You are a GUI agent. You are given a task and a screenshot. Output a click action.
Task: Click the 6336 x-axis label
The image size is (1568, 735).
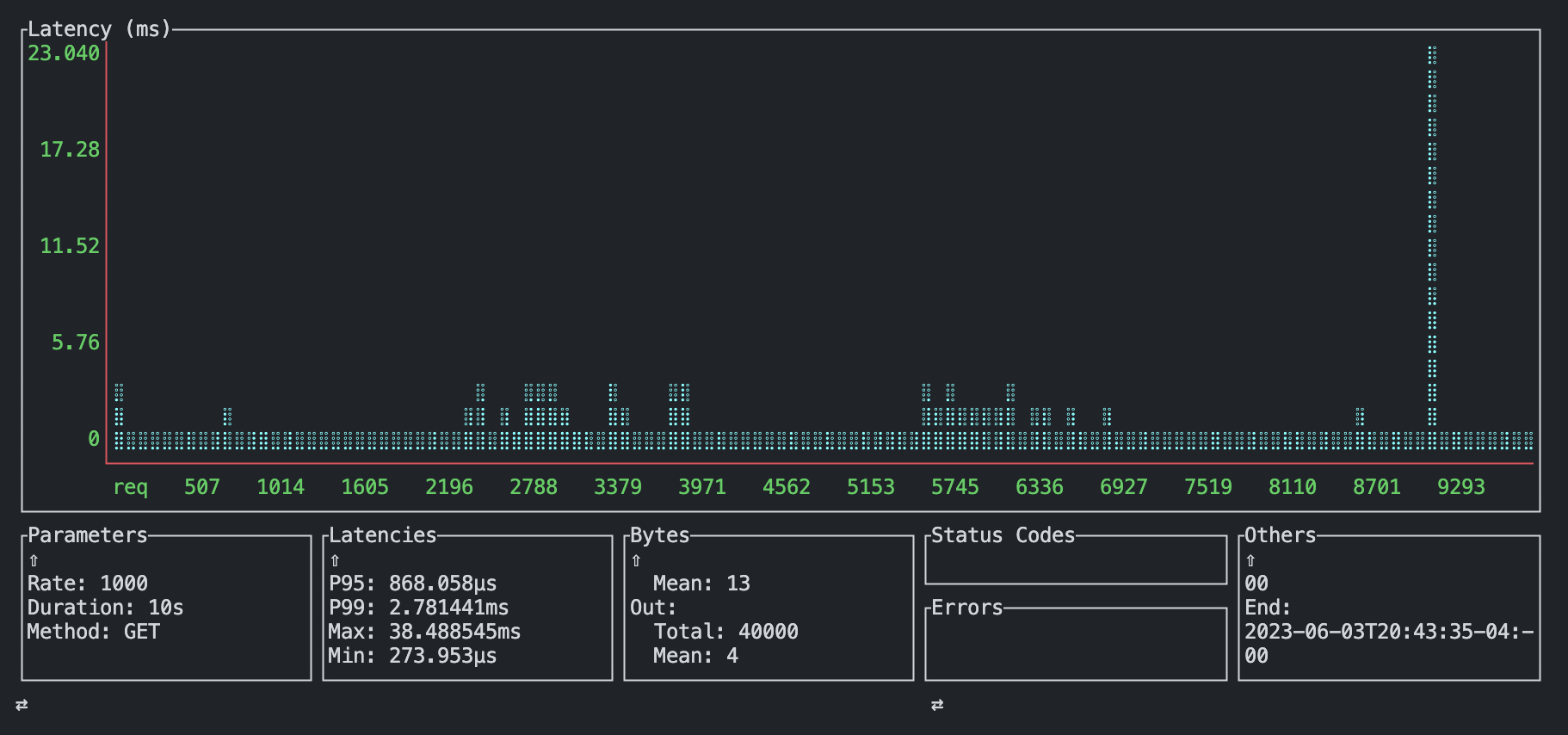click(1040, 487)
